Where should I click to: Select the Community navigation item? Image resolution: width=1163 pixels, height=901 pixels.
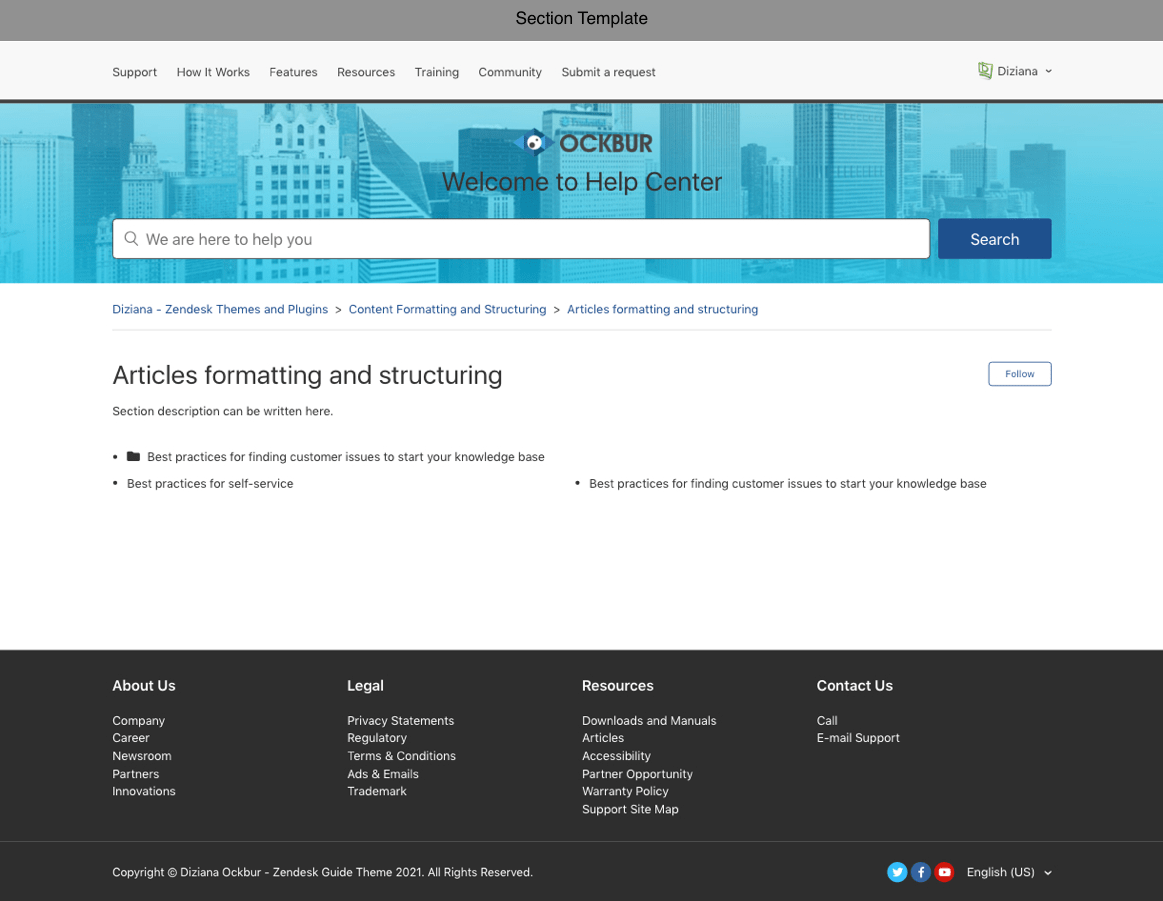point(509,72)
